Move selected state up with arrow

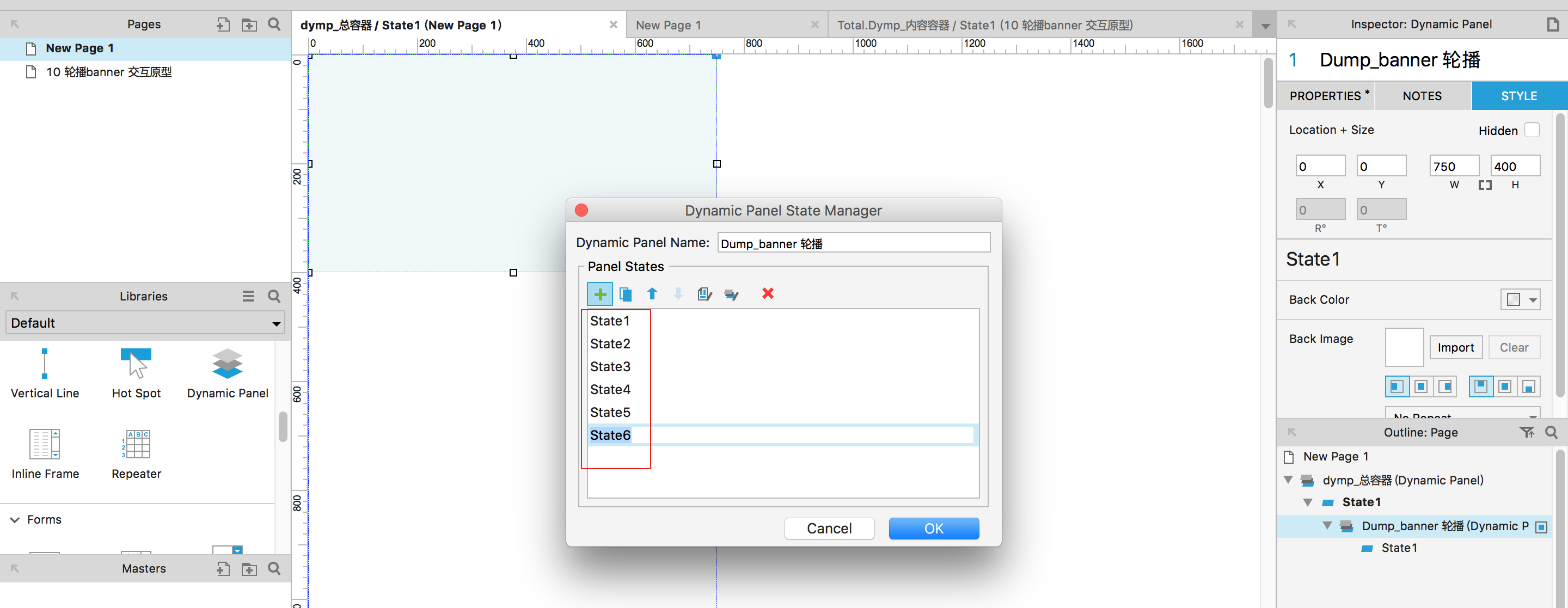point(652,294)
